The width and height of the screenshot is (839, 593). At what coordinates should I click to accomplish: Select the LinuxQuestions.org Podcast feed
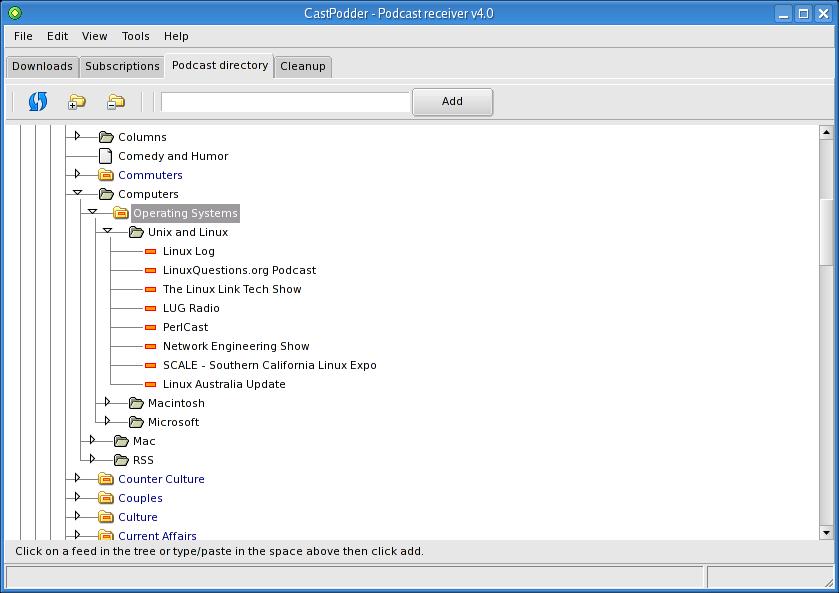(239, 270)
